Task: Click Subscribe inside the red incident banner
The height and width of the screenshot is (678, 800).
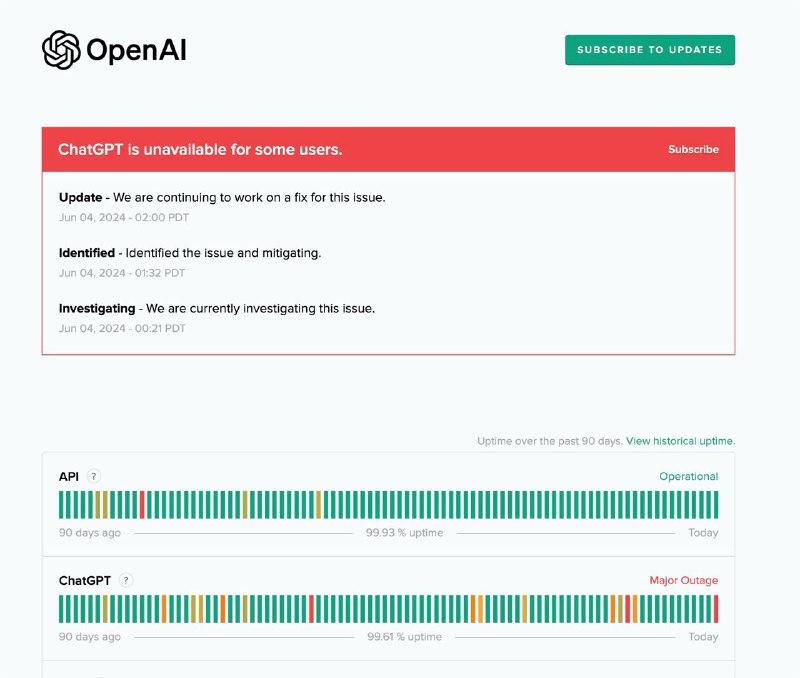Action: (693, 148)
